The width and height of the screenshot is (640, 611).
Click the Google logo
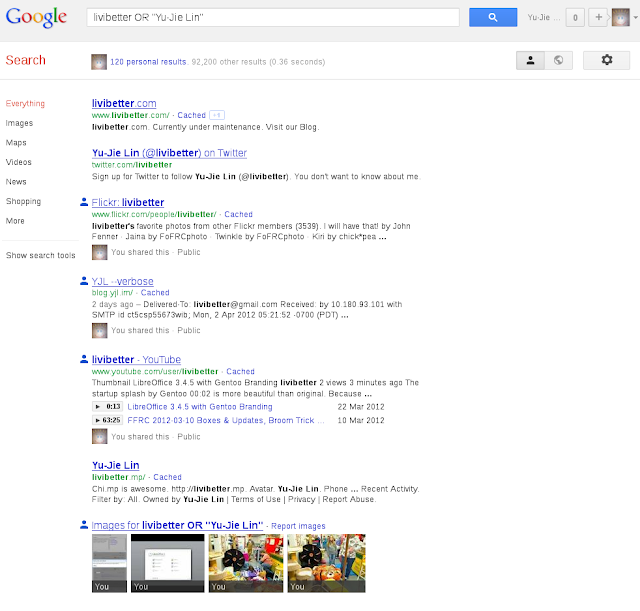[x=36, y=18]
